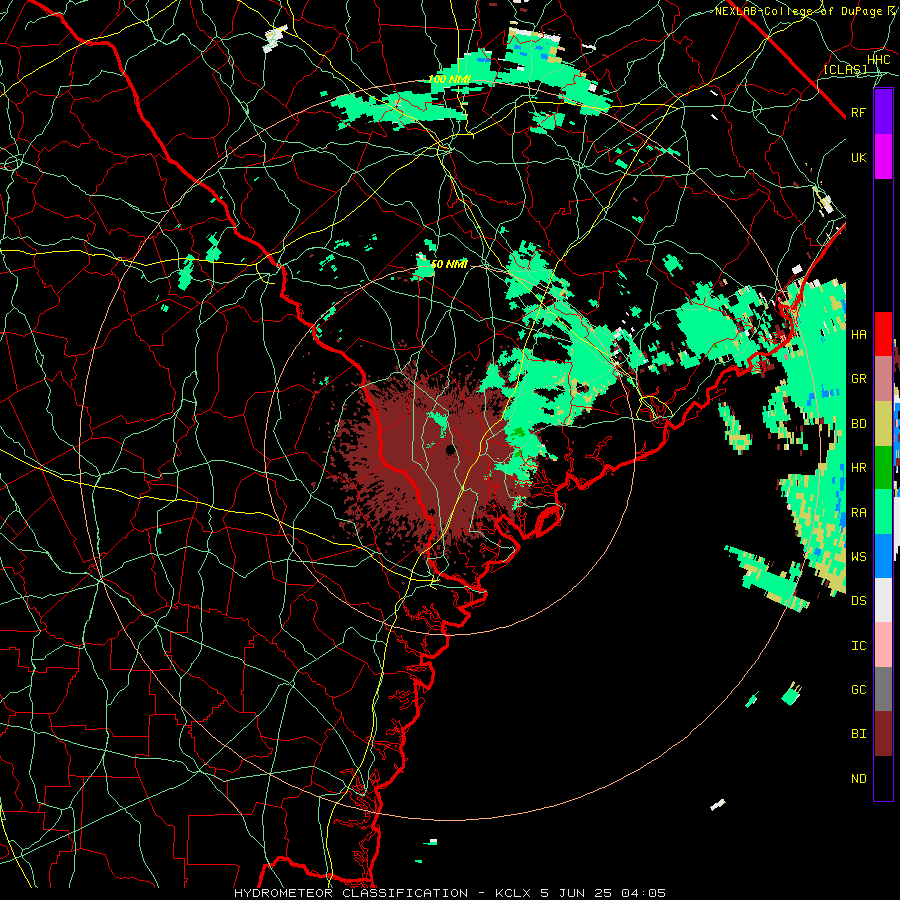Click the BD legend label
Screen dimensions: 900x900
pos(859,424)
